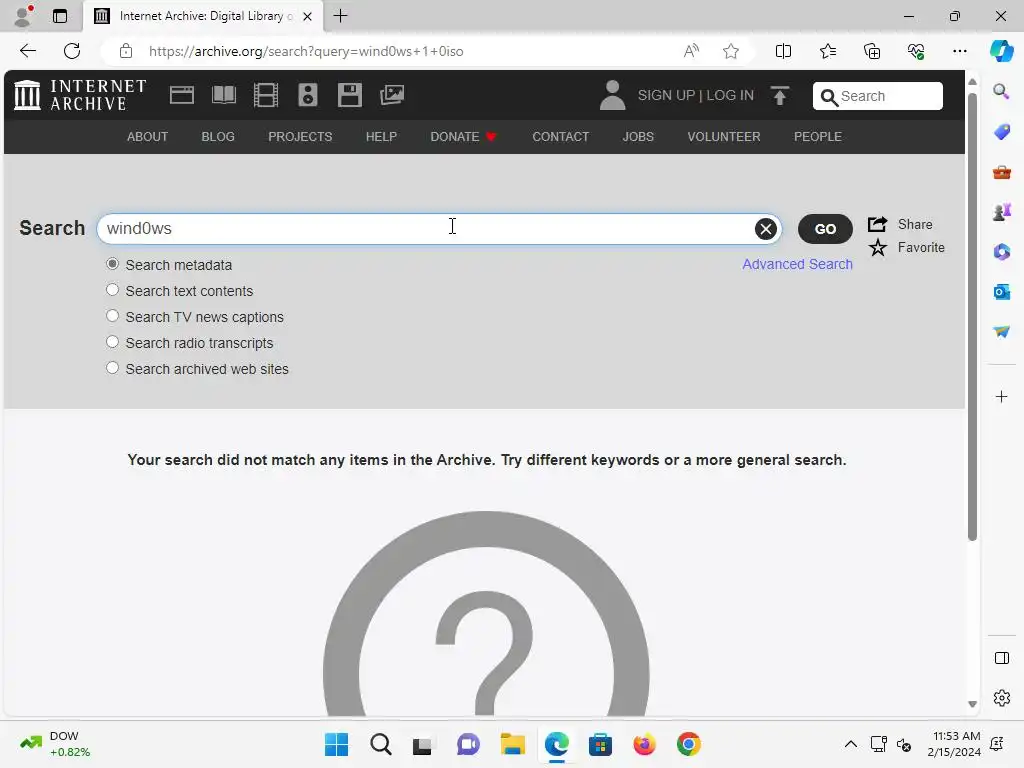Add this page to favorites star
Viewport: 1024px width, 768px height.
click(x=731, y=51)
